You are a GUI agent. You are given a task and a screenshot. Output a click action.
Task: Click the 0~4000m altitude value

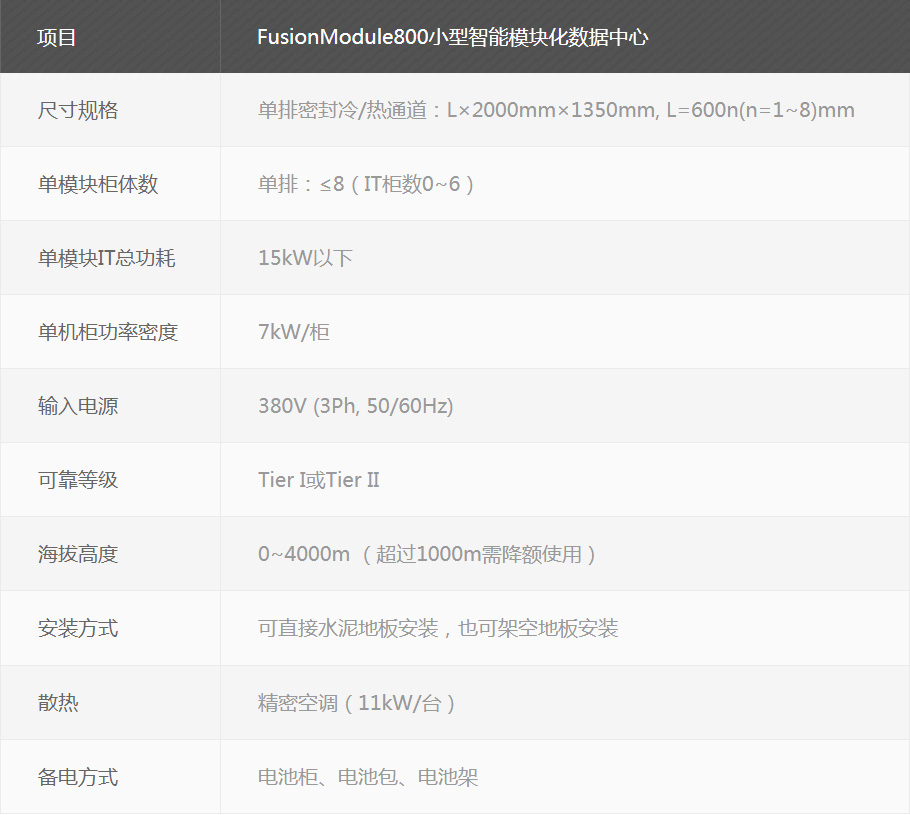click(x=427, y=554)
